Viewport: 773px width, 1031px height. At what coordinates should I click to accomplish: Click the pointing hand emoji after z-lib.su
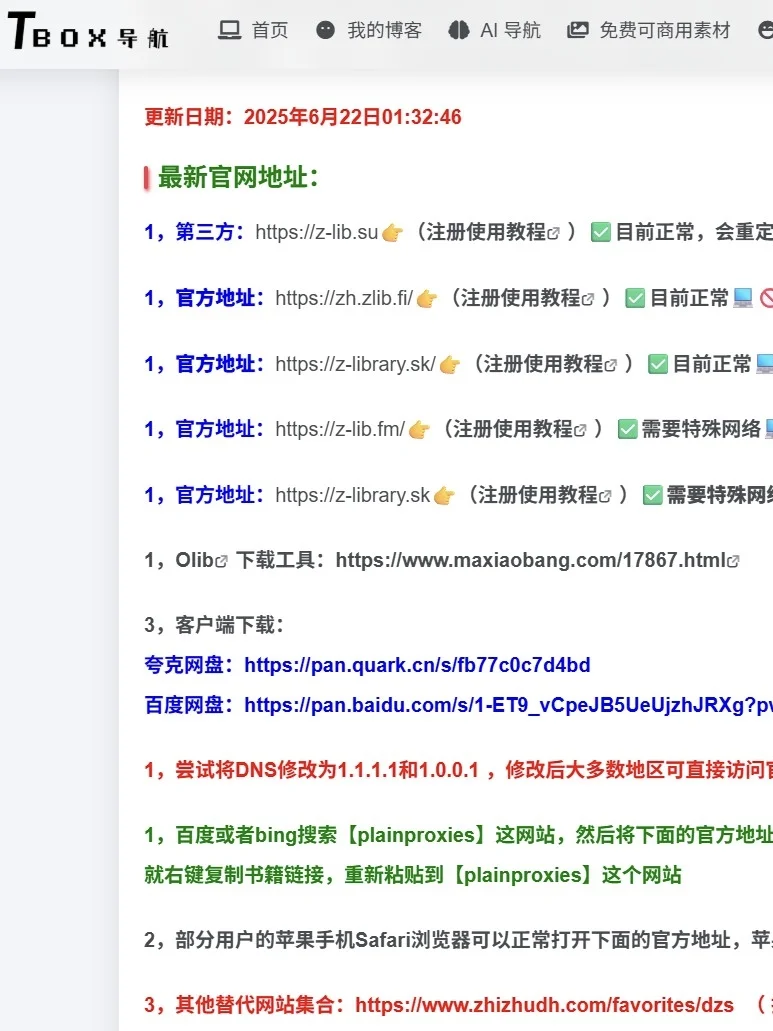[x=392, y=233]
